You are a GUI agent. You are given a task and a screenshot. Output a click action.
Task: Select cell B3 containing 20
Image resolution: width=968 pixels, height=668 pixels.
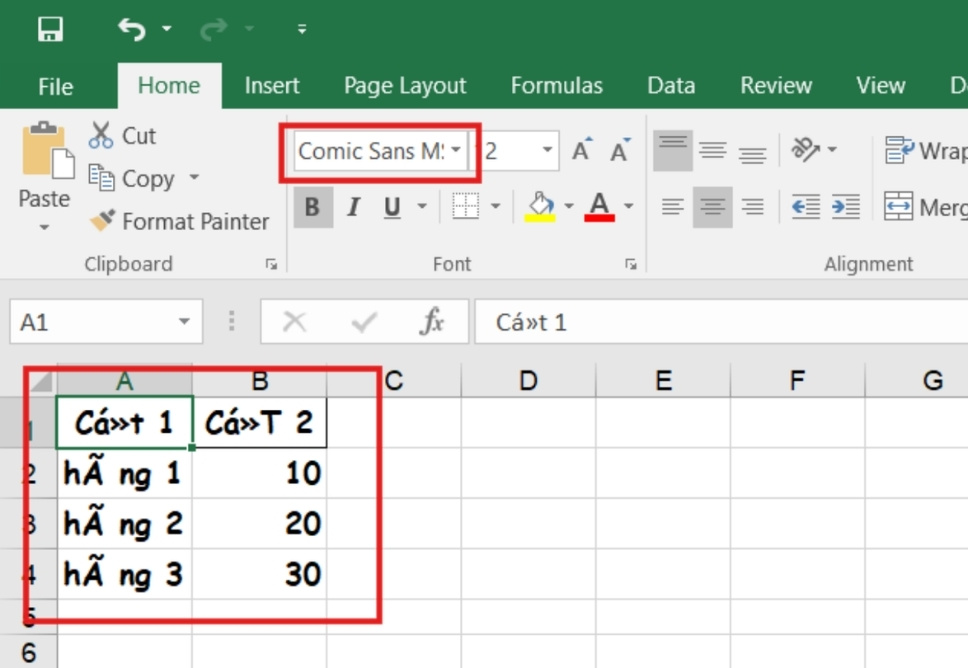click(260, 523)
